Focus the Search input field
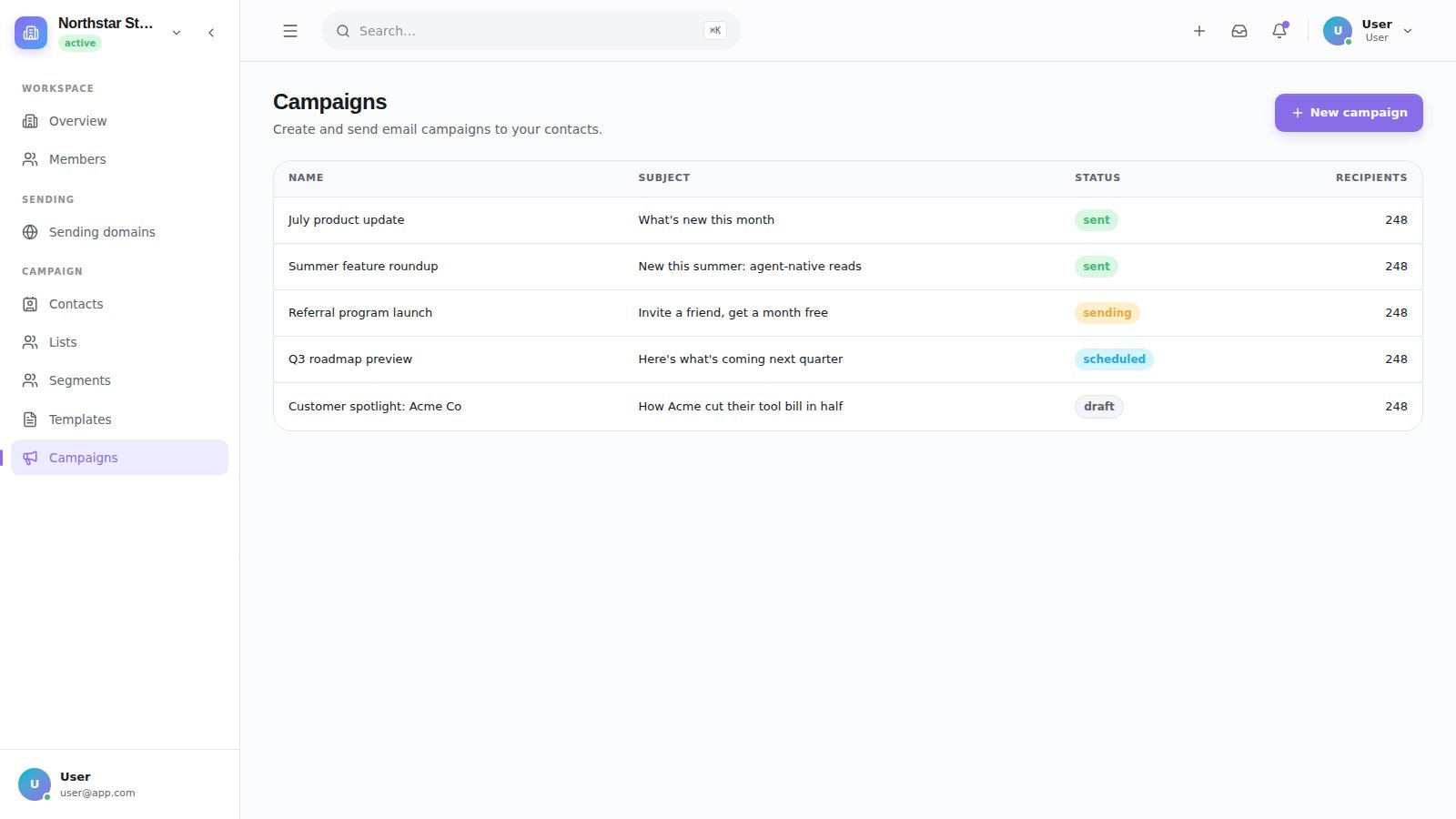This screenshot has height=819, width=1456. (x=531, y=31)
